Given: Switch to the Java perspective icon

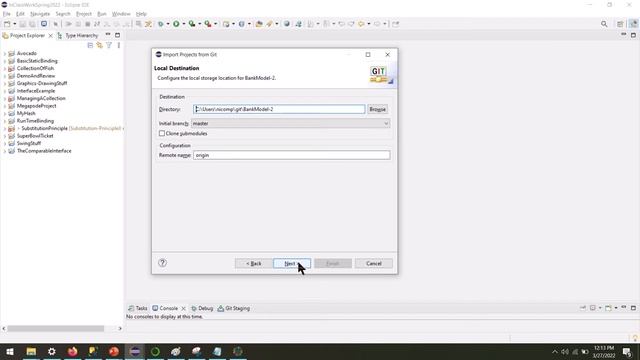Looking at the screenshot, I should point(633,24).
